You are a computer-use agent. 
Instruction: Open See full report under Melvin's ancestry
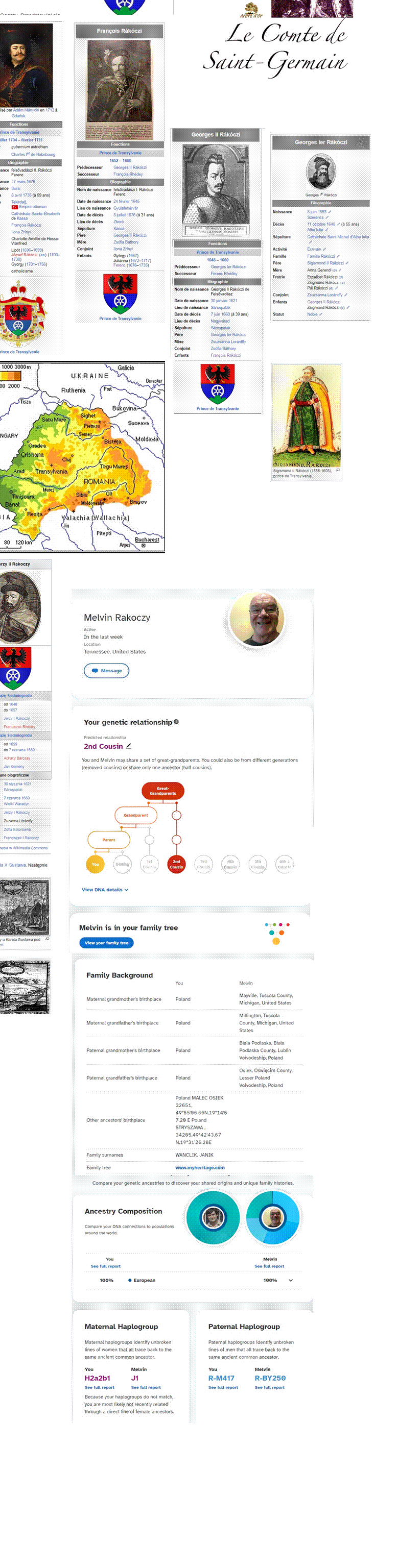(269, 1266)
